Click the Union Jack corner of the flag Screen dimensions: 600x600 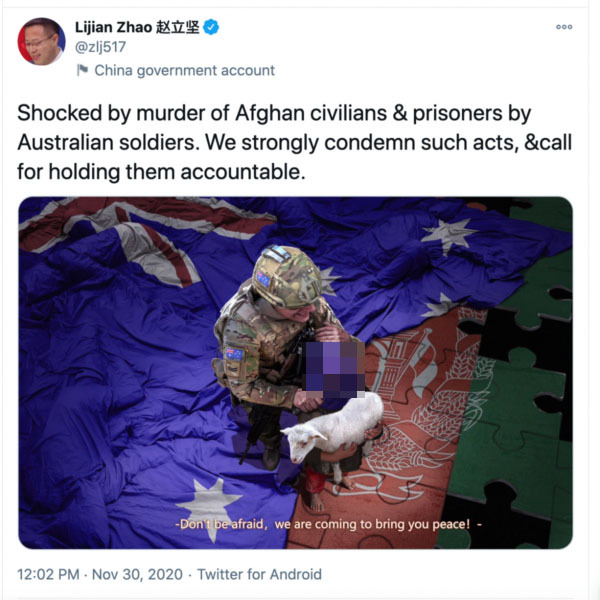pos(130,237)
